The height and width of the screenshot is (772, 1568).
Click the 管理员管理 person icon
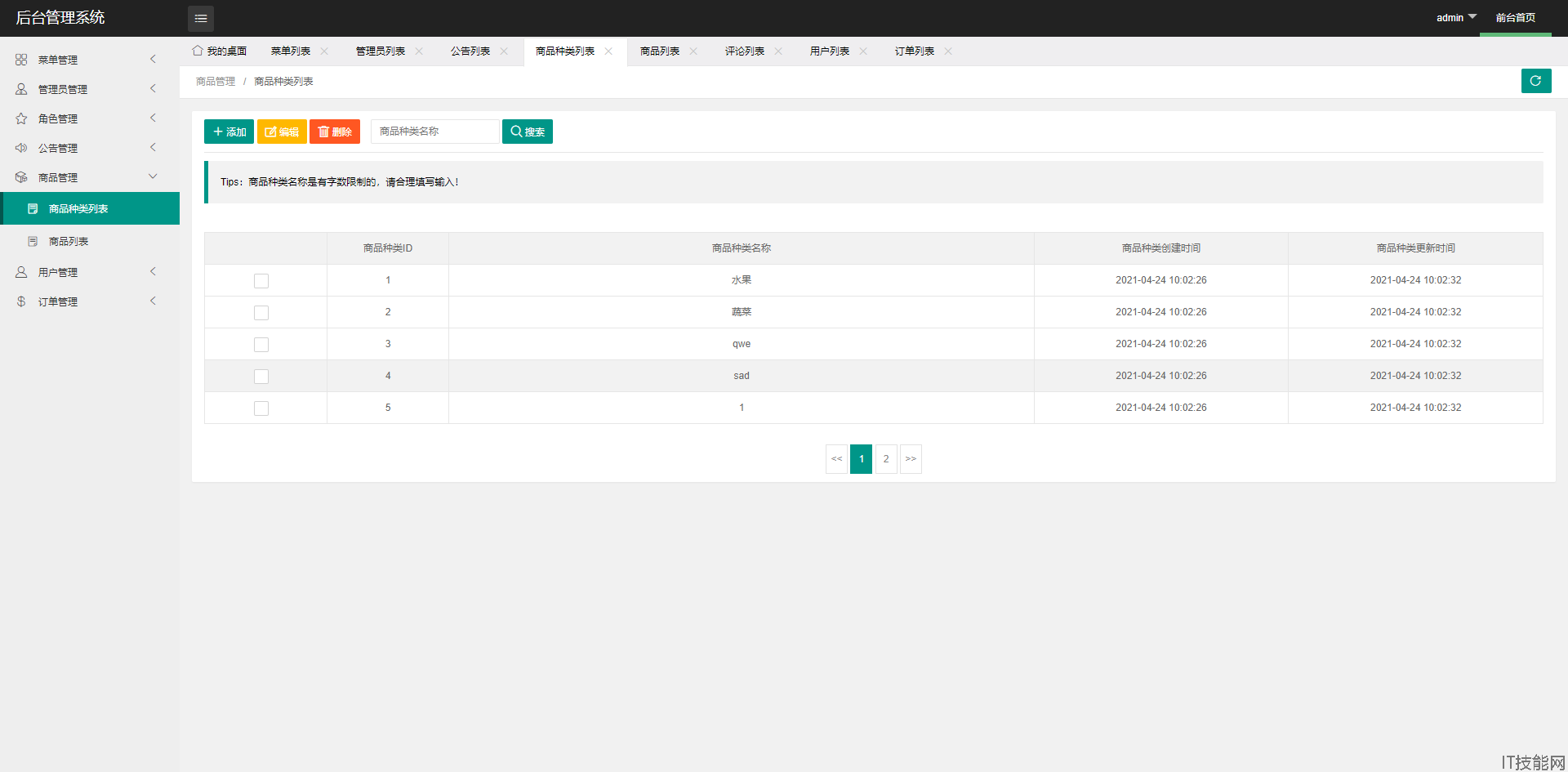click(21, 89)
